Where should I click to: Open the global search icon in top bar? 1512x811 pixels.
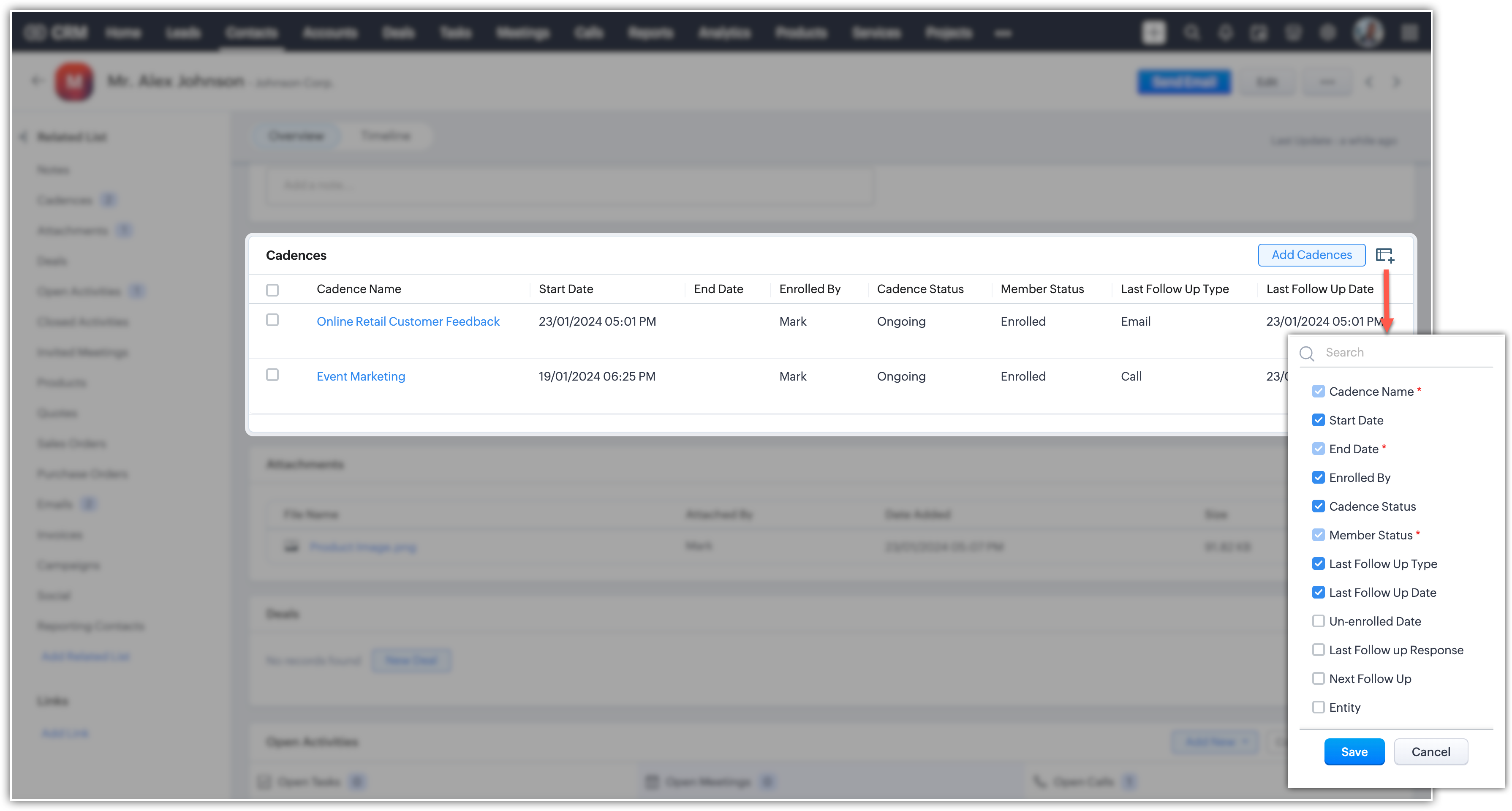click(x=1191, y=32)
